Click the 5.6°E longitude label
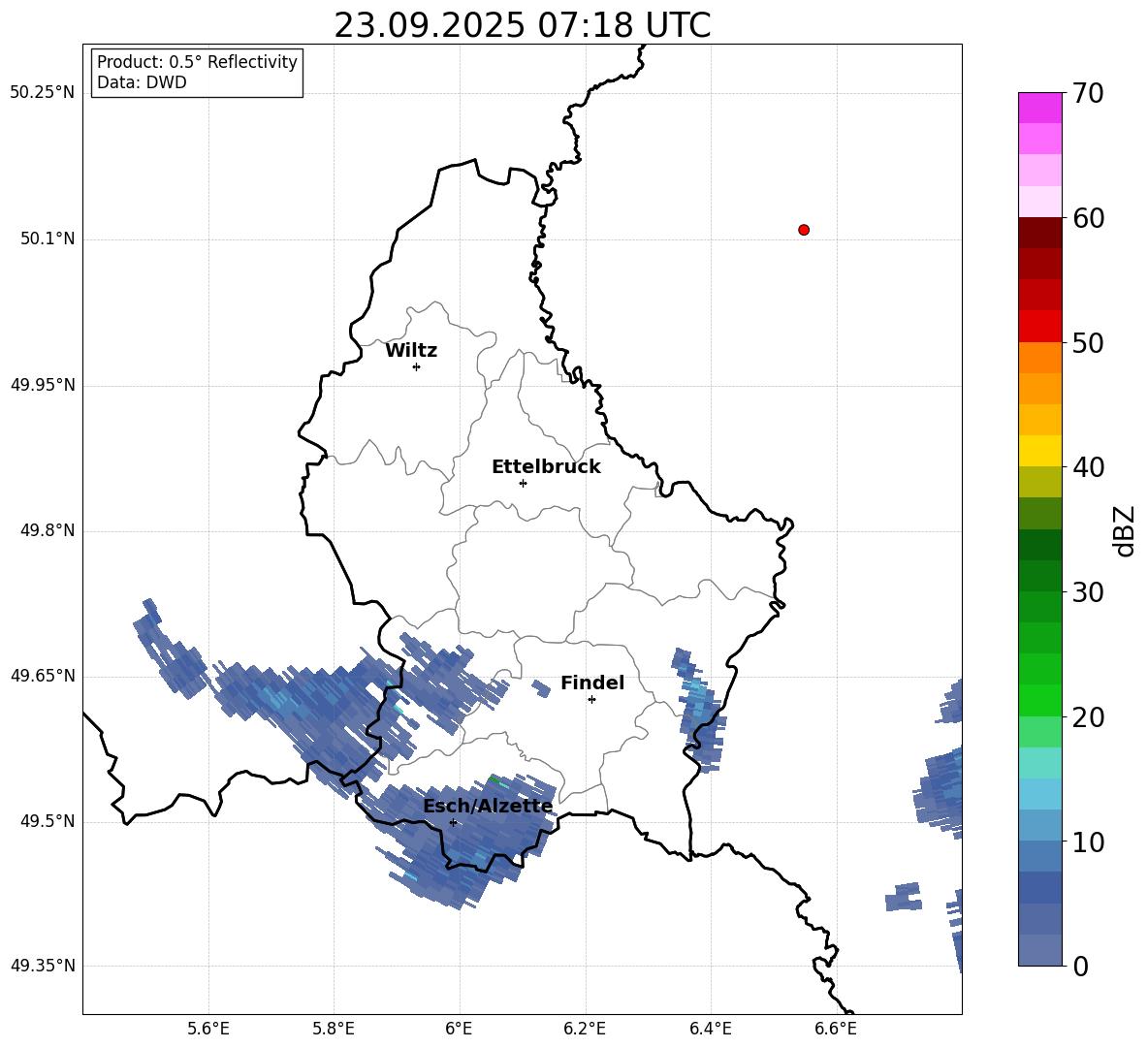 point(207,1029)
